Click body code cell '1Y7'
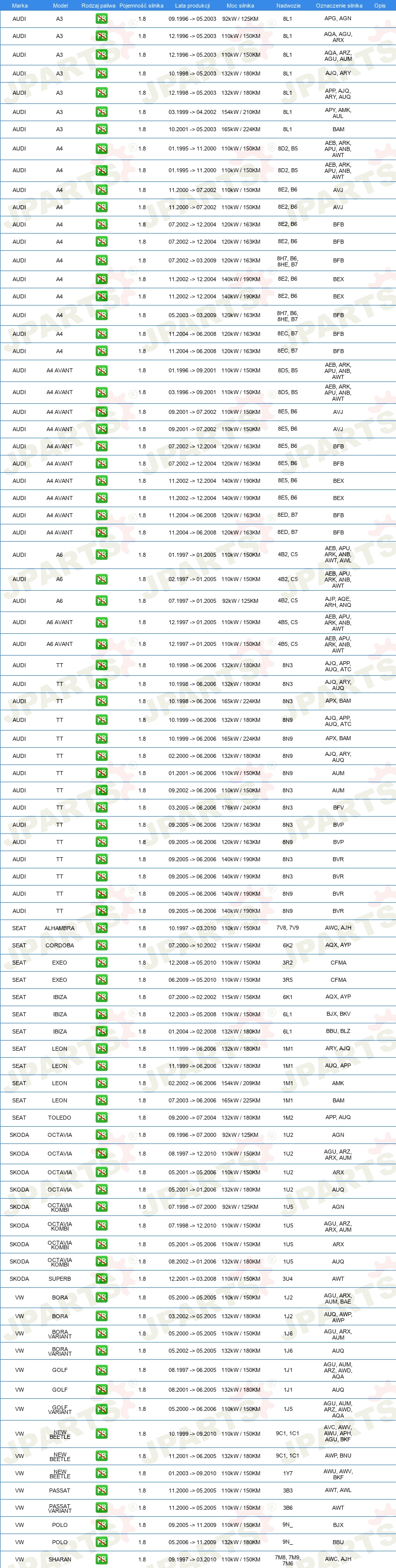The image size is (396, 1568). click(x=288, y=1474)
